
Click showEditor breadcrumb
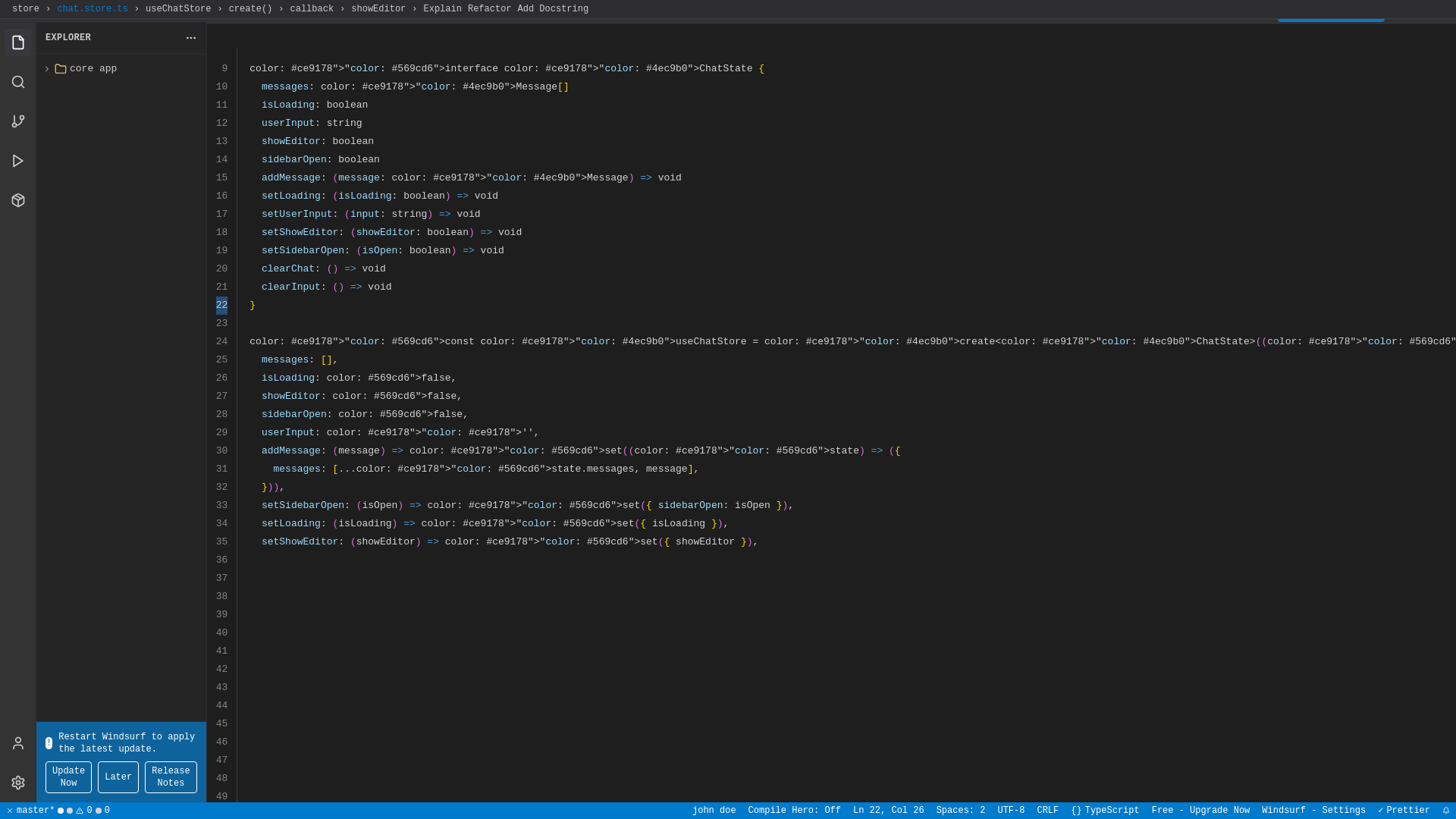click(378, 9)
